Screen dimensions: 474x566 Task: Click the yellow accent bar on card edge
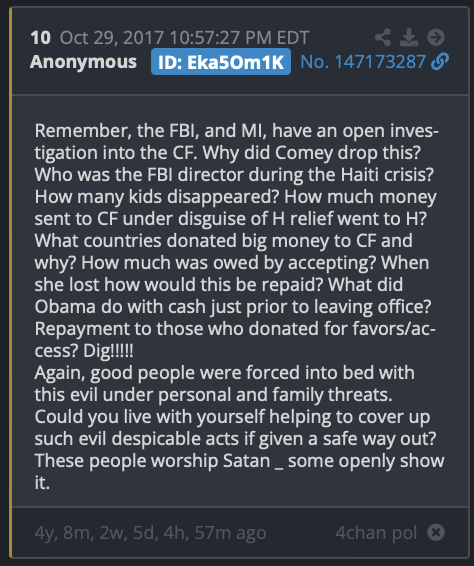(10, 282)
